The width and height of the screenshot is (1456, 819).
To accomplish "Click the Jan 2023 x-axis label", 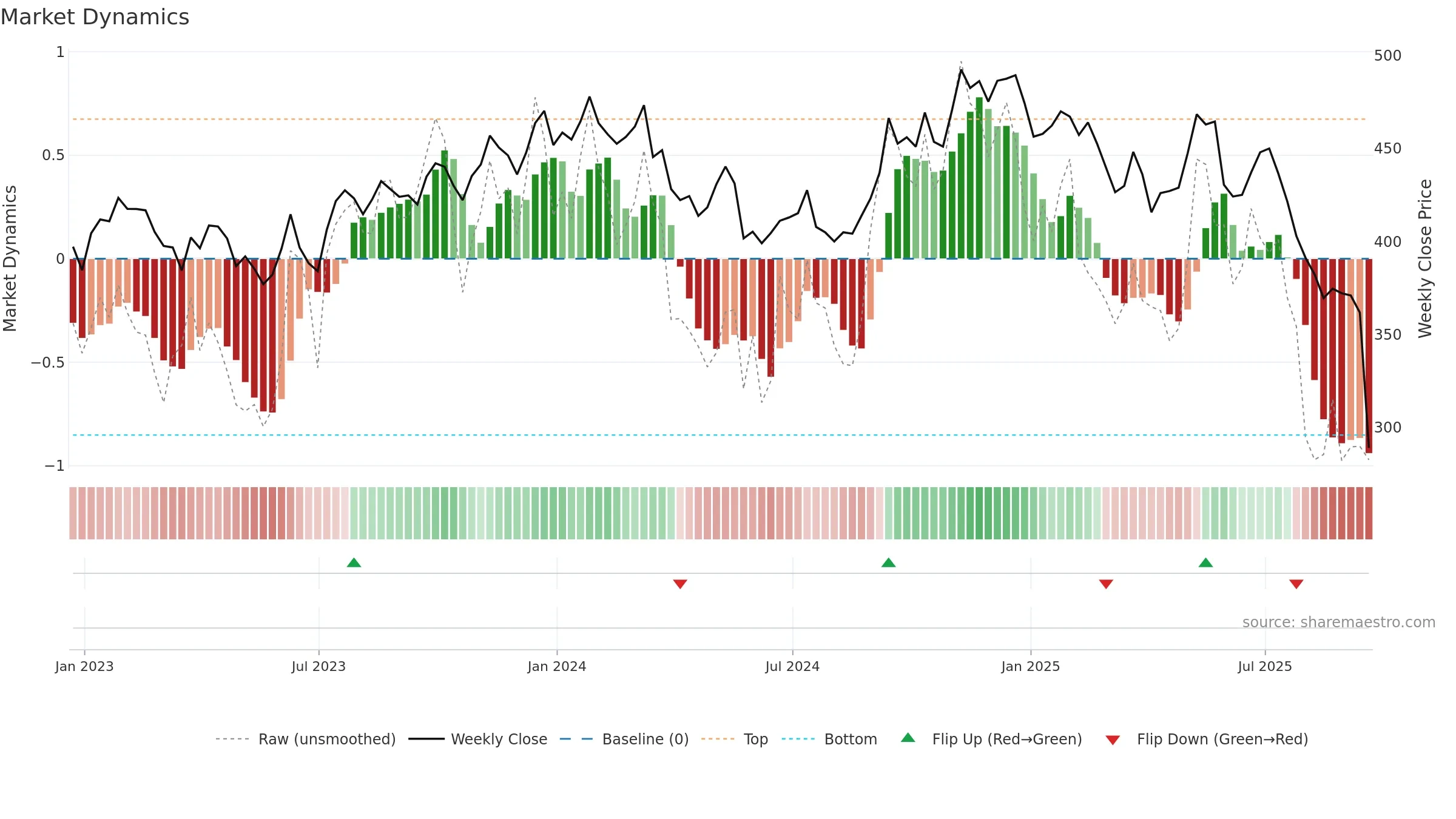I will pos(84,666).
